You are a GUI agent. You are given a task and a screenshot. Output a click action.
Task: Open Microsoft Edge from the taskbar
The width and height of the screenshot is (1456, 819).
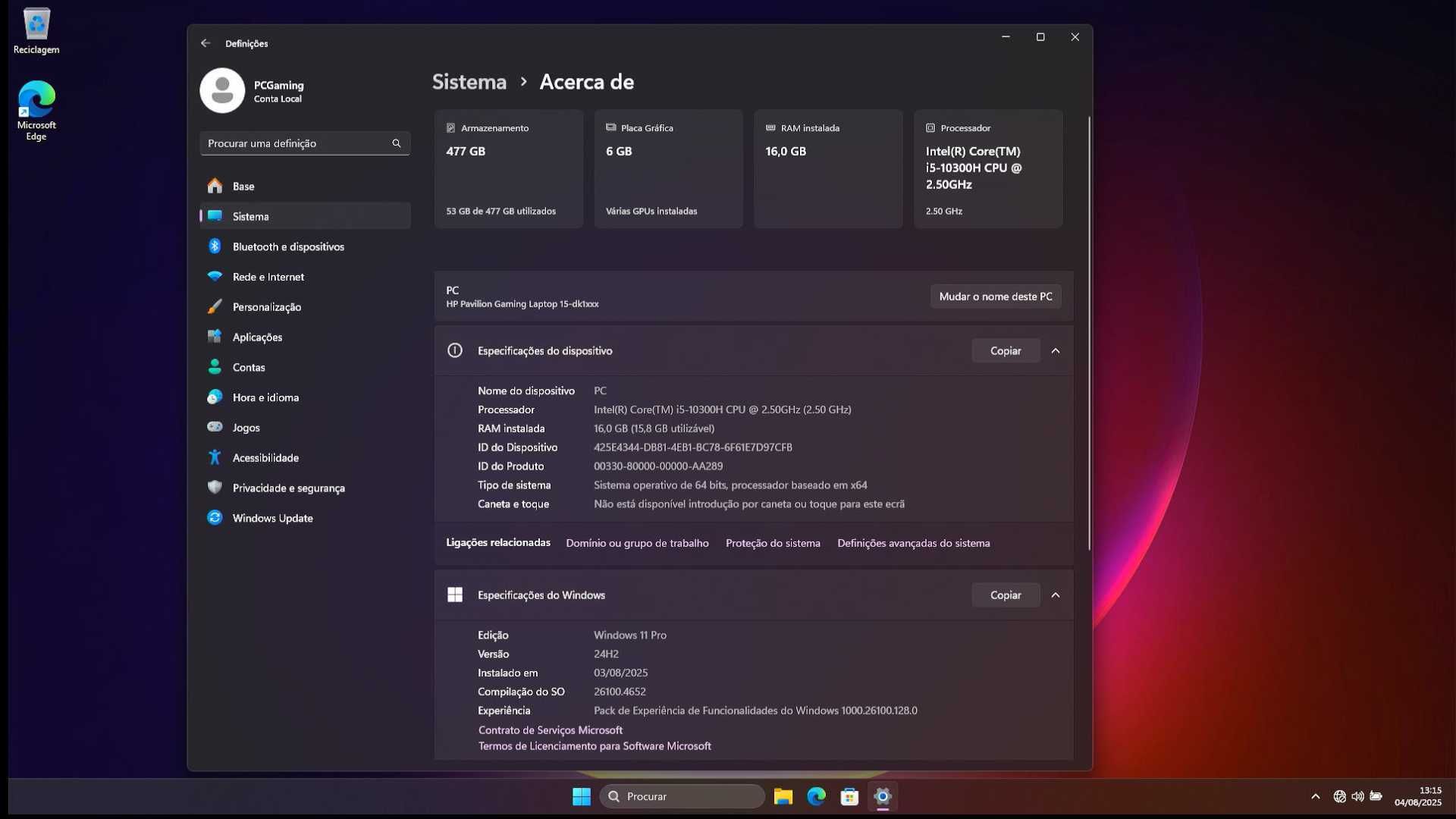(817, 796)
